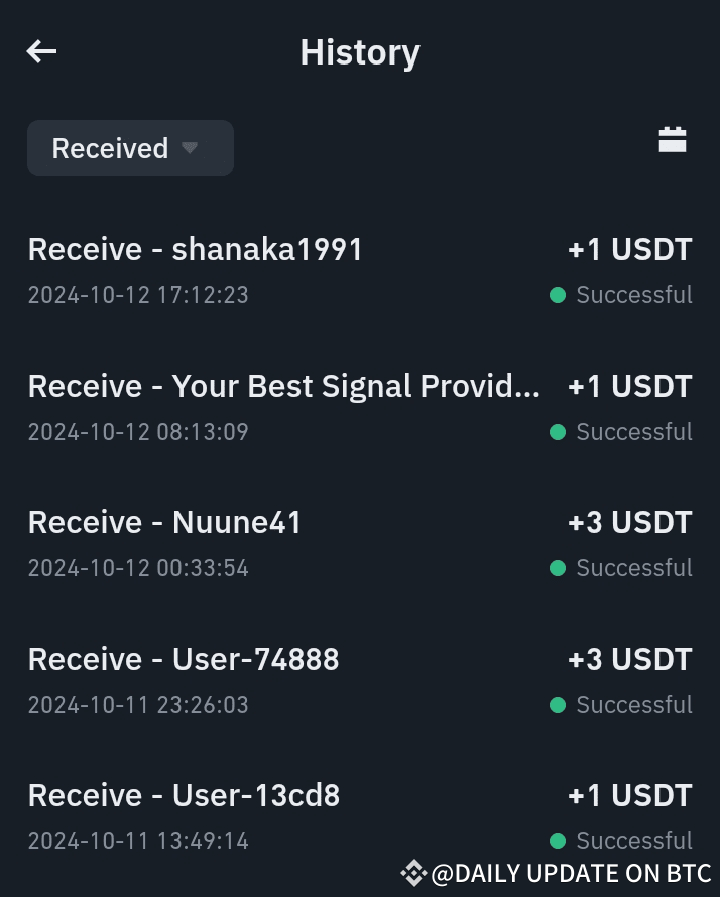Click the +1 USDT amount for shanaka1991
Viewport: 720px width, 897px height.
tap(630, 249)
